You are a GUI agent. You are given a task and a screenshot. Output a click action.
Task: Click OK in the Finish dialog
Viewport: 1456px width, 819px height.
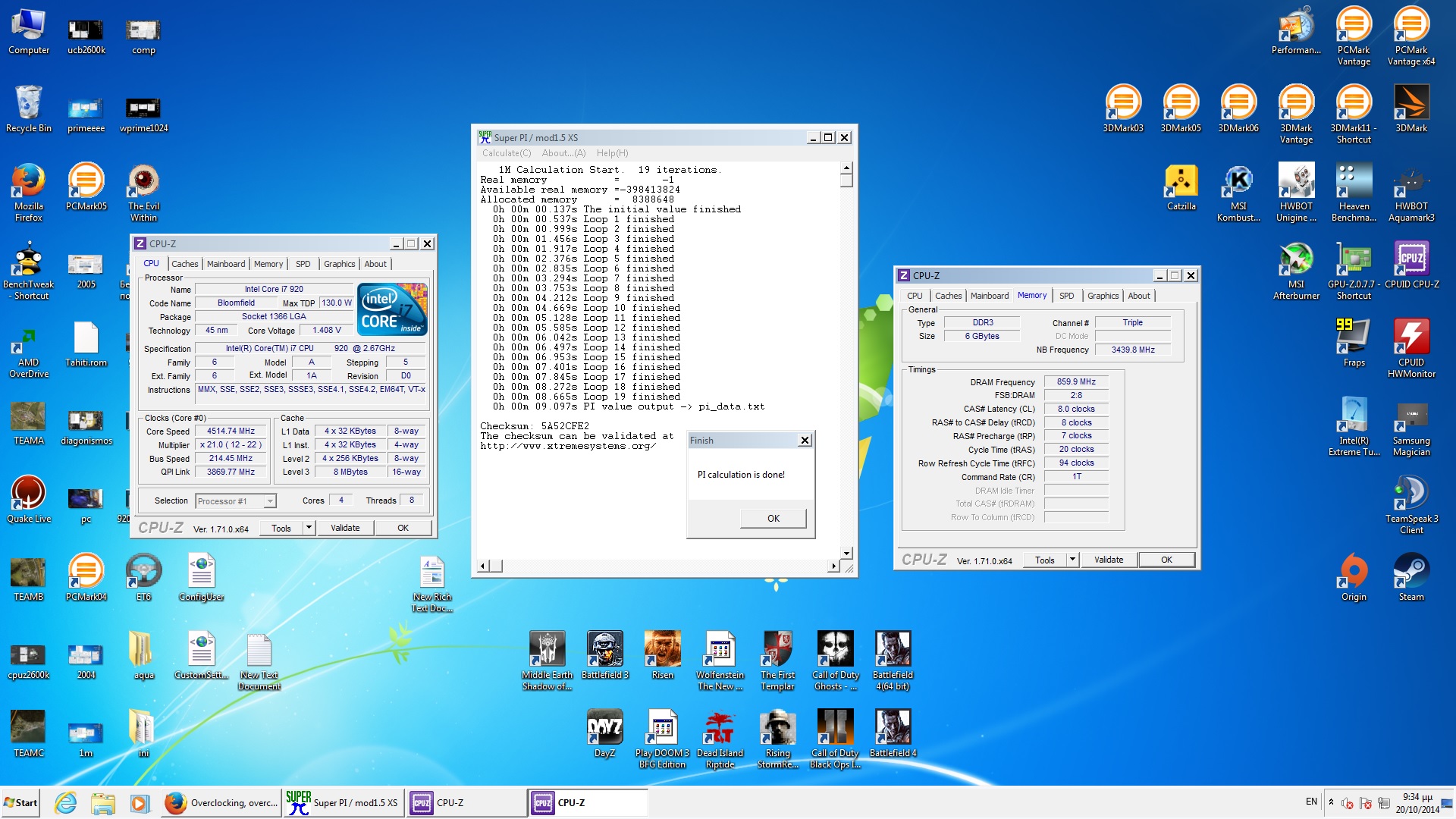click(x=773, y=518)
